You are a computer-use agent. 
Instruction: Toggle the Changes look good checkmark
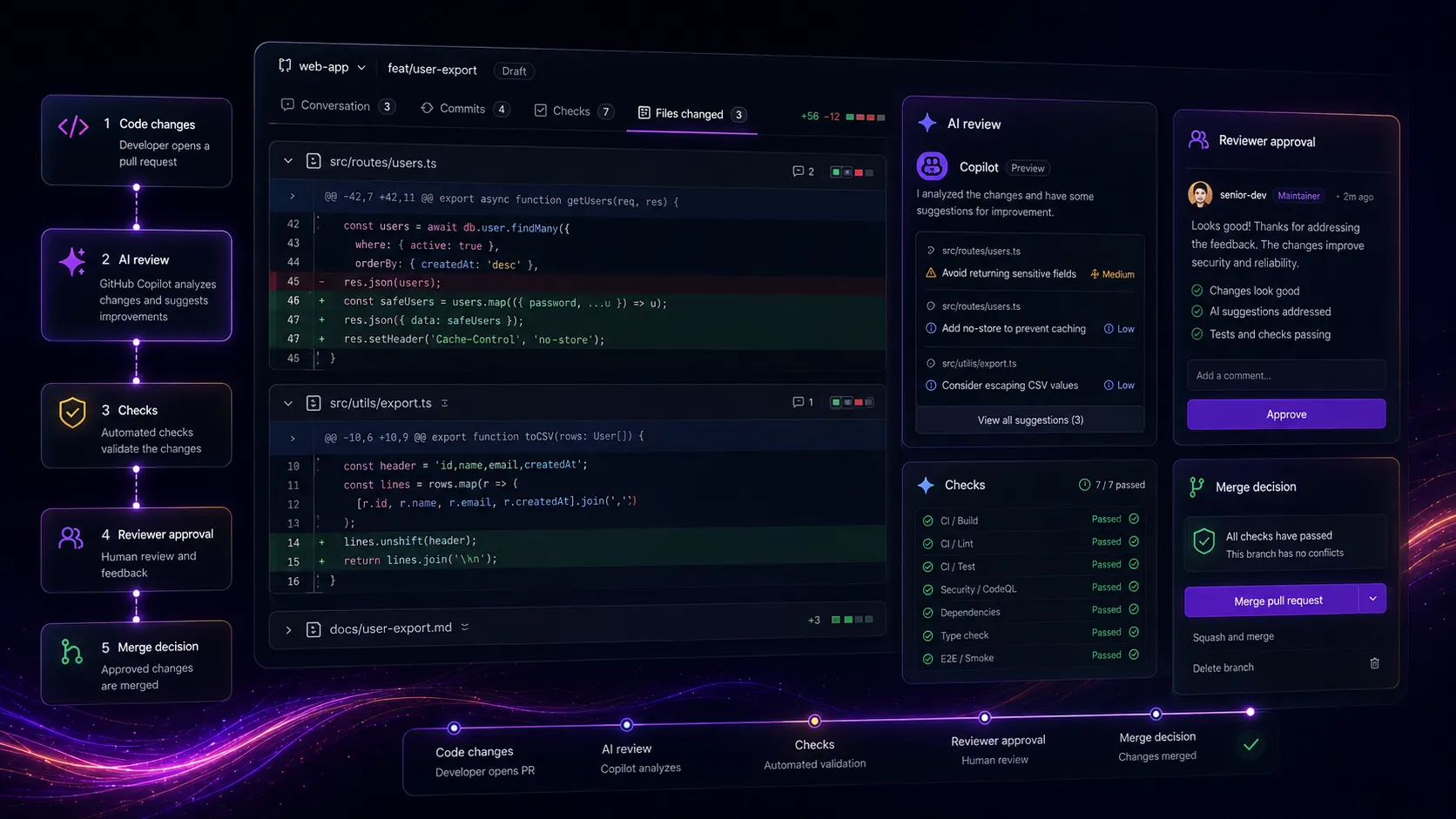click(x=1196, y=290)
